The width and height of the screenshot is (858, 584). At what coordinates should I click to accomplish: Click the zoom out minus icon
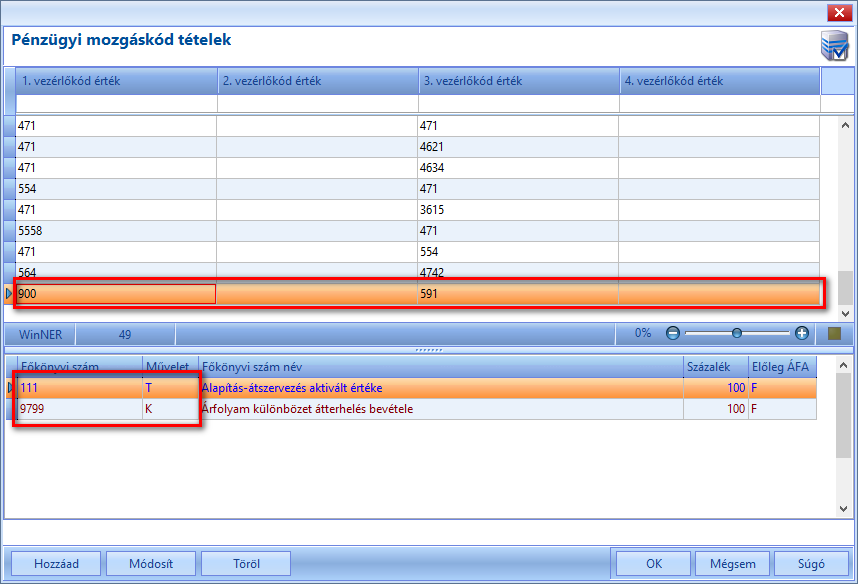tap(673, 333)
